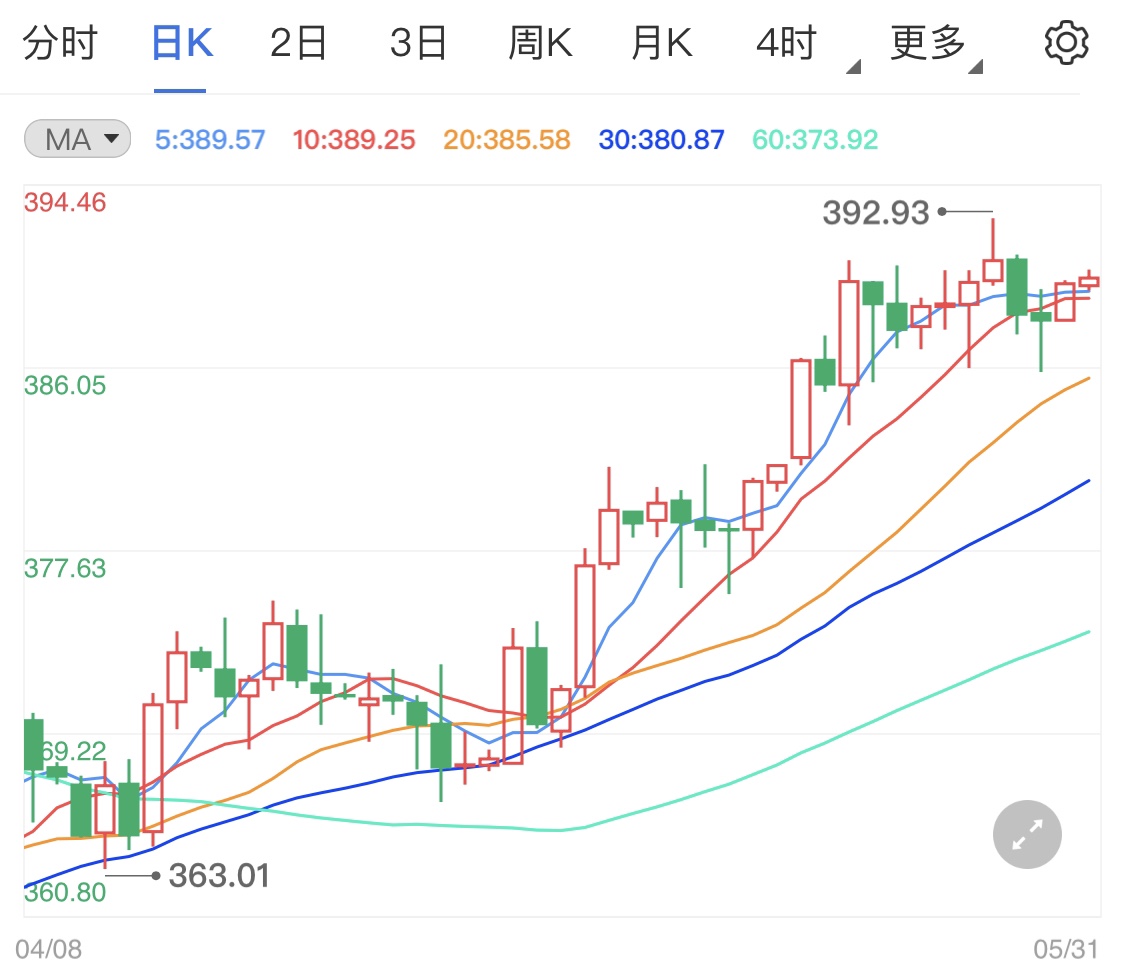Click the low price label 363.01
Image resolution: width=1125 pixels, height=976 pixels.
220,876
